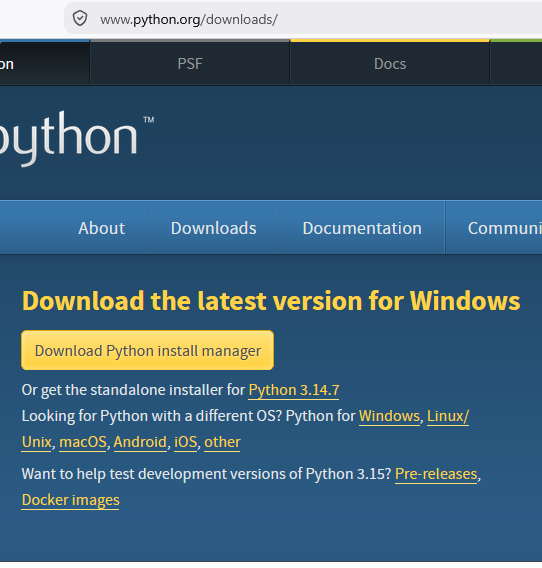The width and height of the screenshot is (542, 568).
Task: Open the Windows downloads link
Action: (x=389, y=416)
